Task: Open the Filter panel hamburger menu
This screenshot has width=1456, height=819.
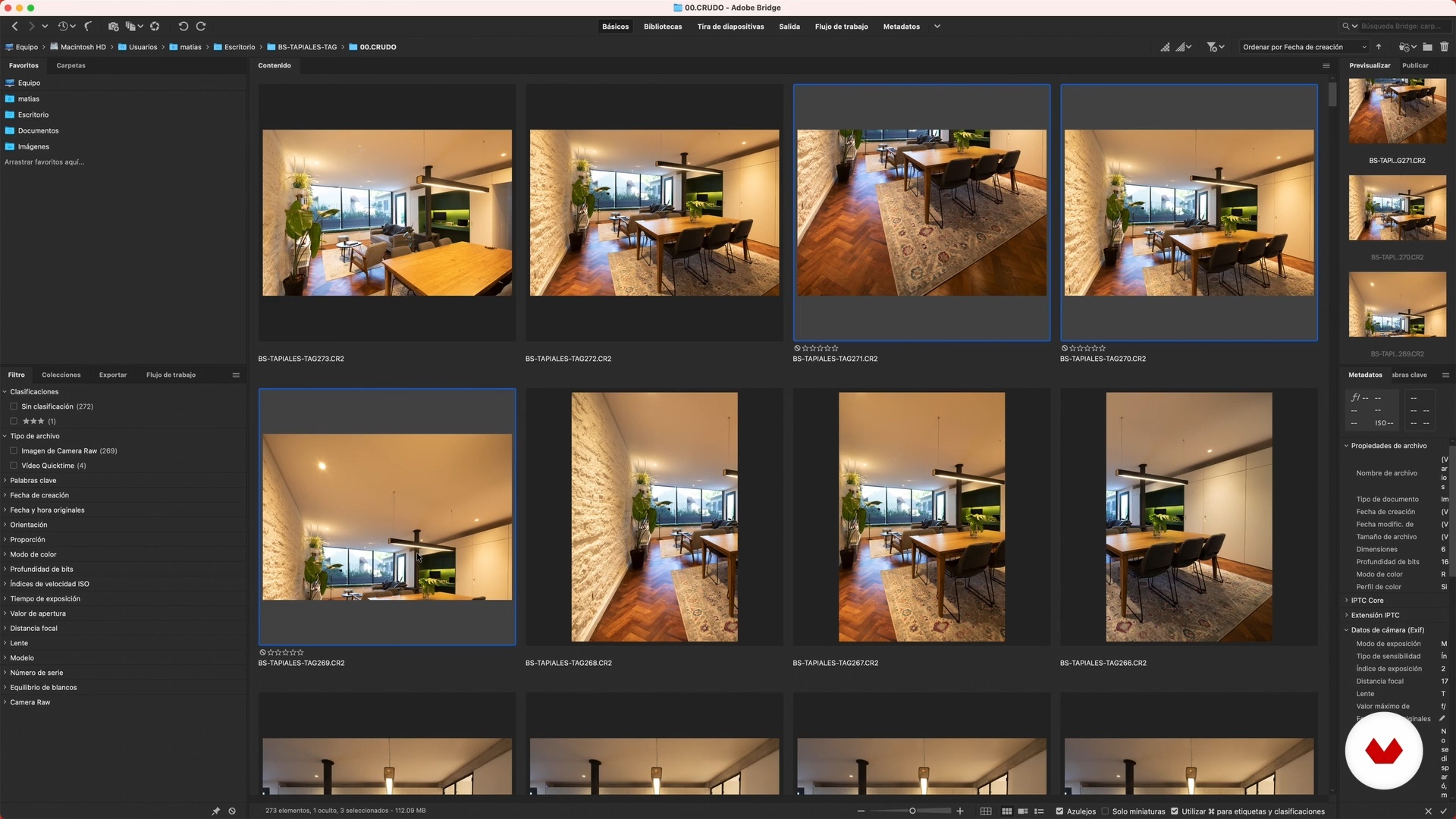Action: tap(236, 375)
